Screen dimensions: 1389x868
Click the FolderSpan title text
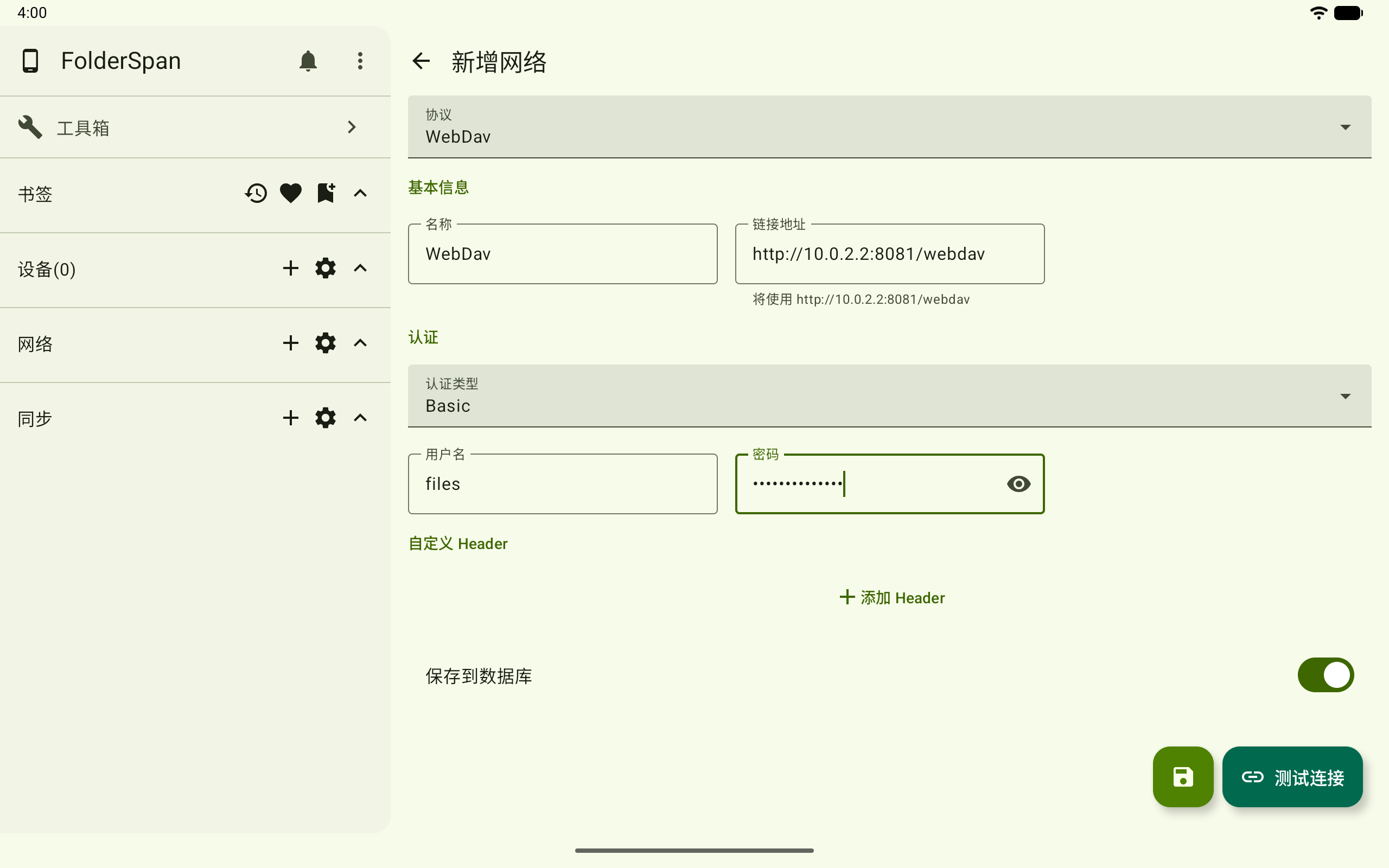[x=121, y=61]
